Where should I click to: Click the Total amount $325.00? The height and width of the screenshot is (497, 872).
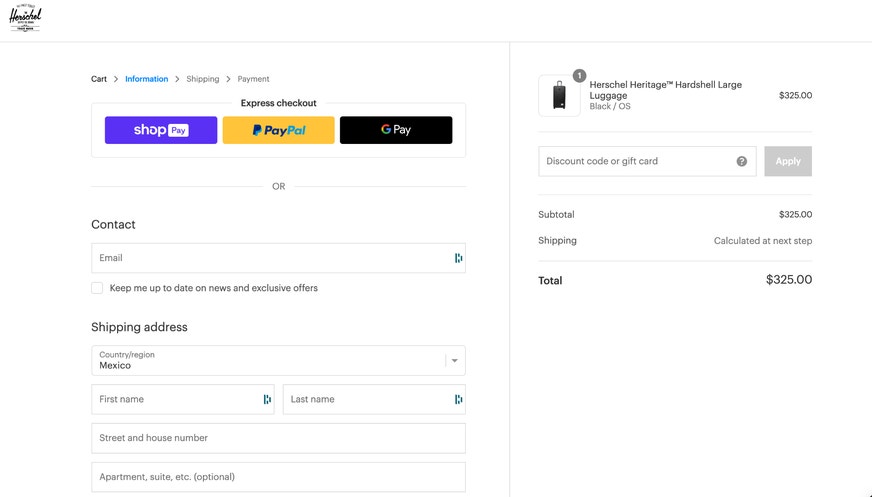pyautogui.click(x=789, y=280)
